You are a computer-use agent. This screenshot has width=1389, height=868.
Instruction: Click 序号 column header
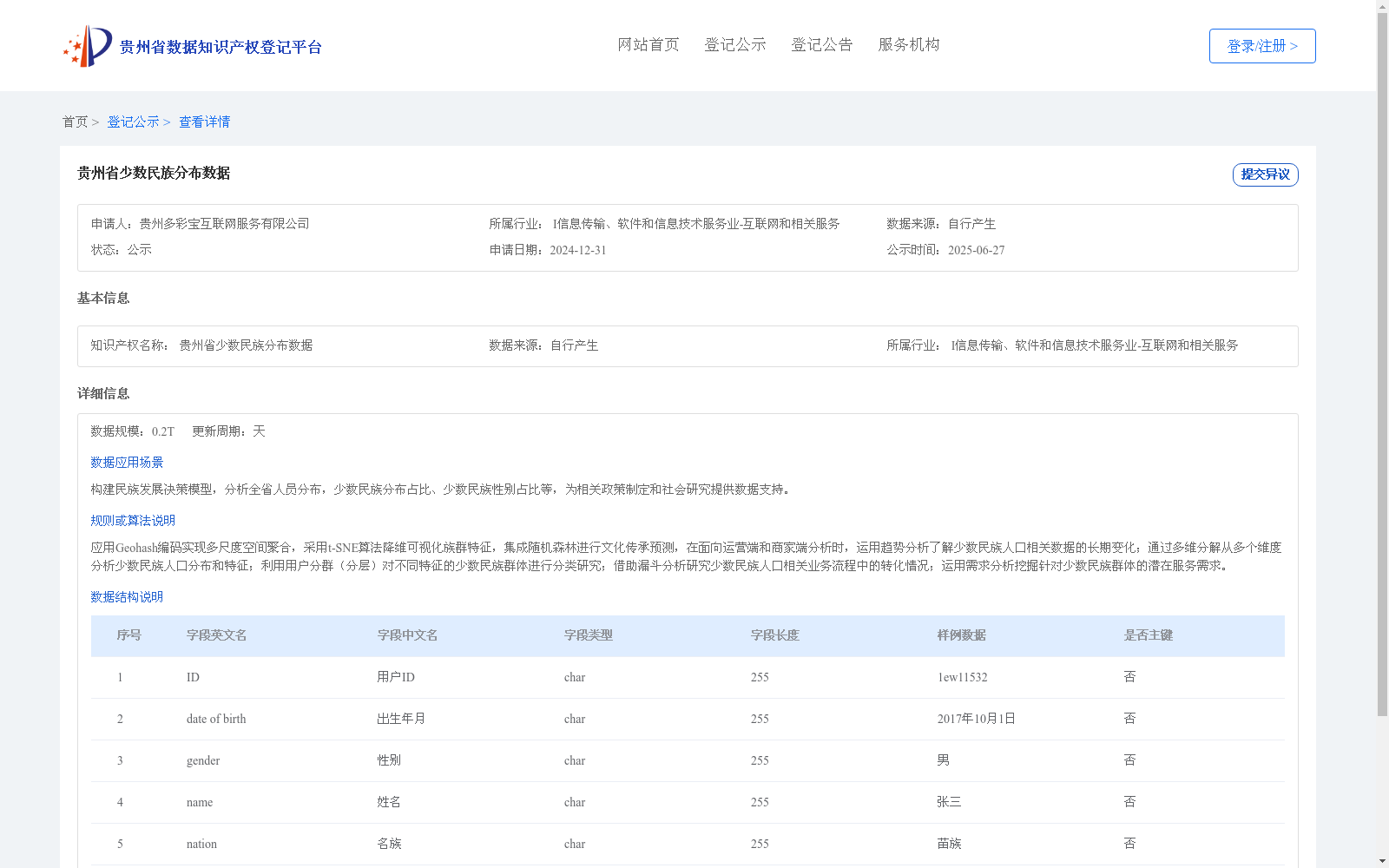(x=129, y=635)
